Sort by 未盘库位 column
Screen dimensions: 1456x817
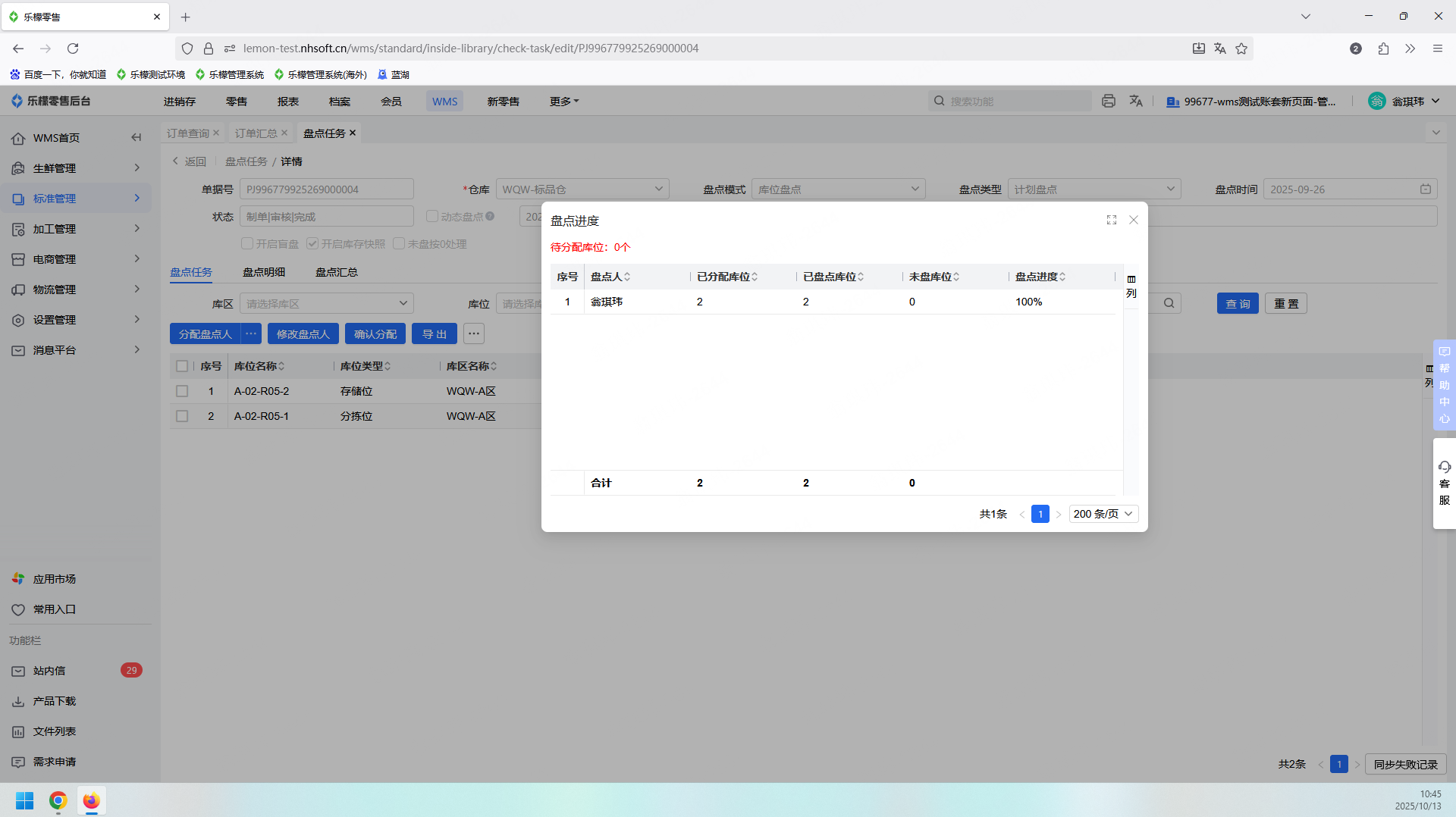pyautogui.click(x=956, y=277)
